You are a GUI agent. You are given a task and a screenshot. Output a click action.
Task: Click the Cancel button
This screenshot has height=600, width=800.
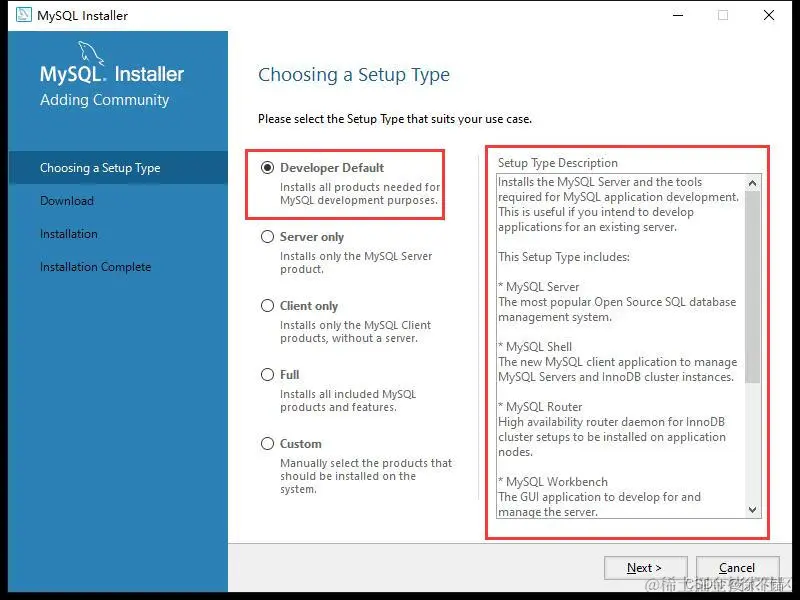[737, 567]
